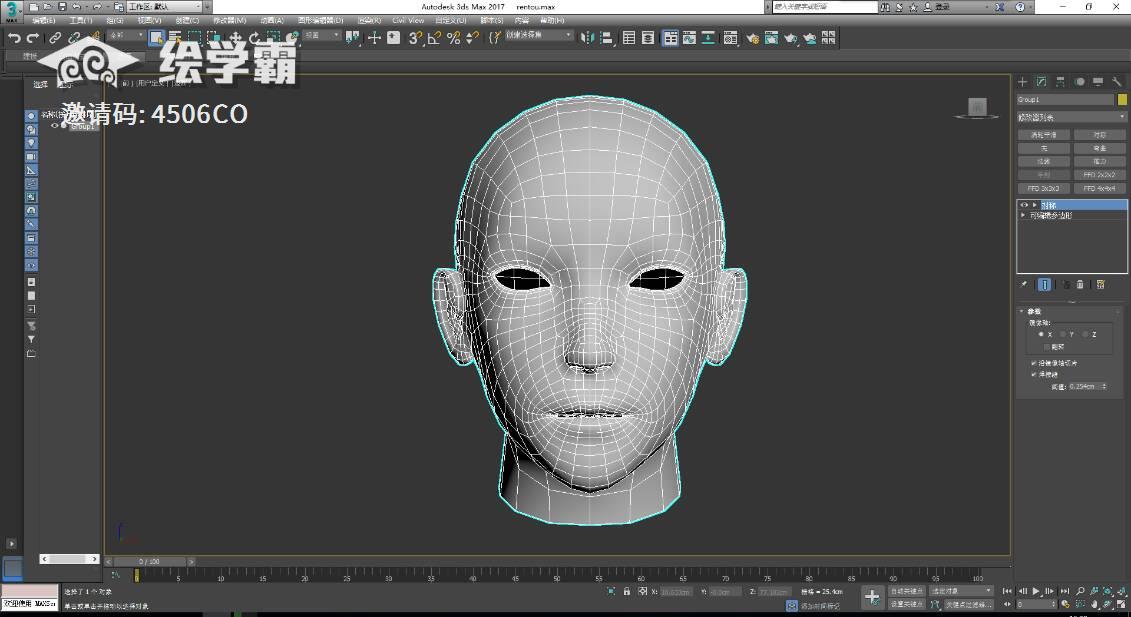Collapse the 参数 parameters rollout
Image resolution: width=1131 pixels, height=617 pixels.
1033,311
